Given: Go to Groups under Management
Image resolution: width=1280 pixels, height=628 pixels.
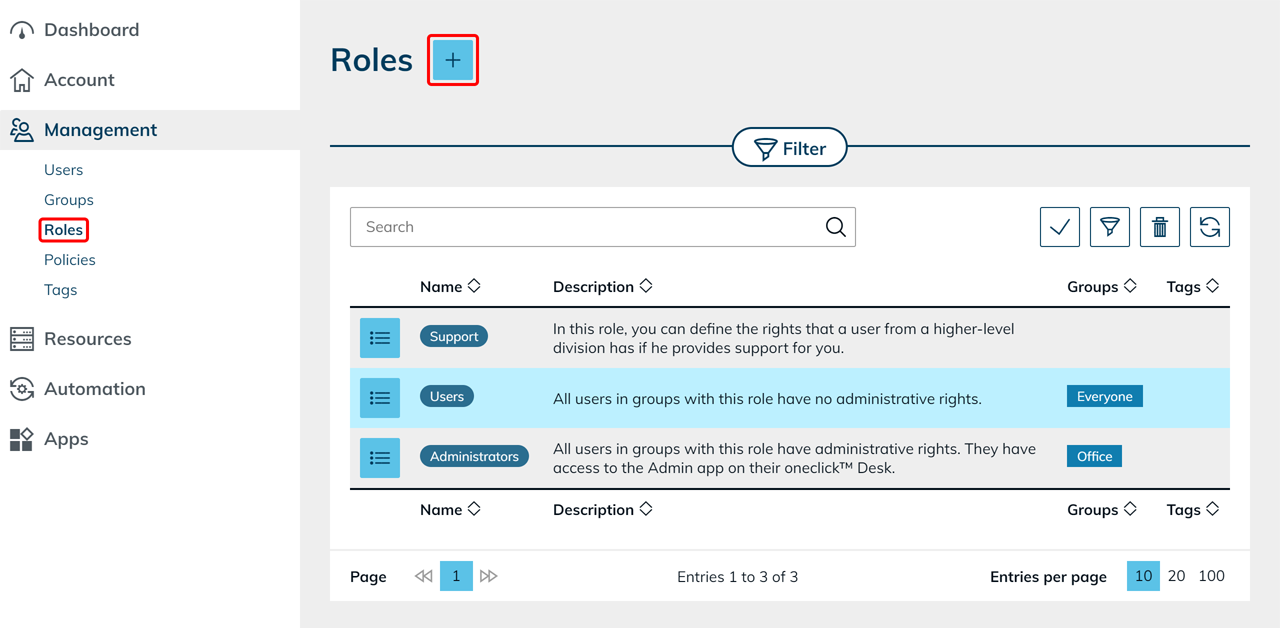Looking at the screenshot, I should point(68,200).
